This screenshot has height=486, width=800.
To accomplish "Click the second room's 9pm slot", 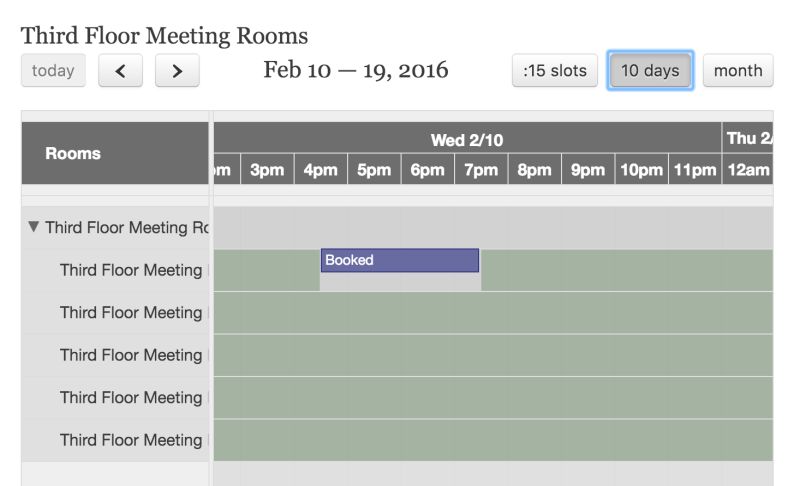I will coord(588,313).
